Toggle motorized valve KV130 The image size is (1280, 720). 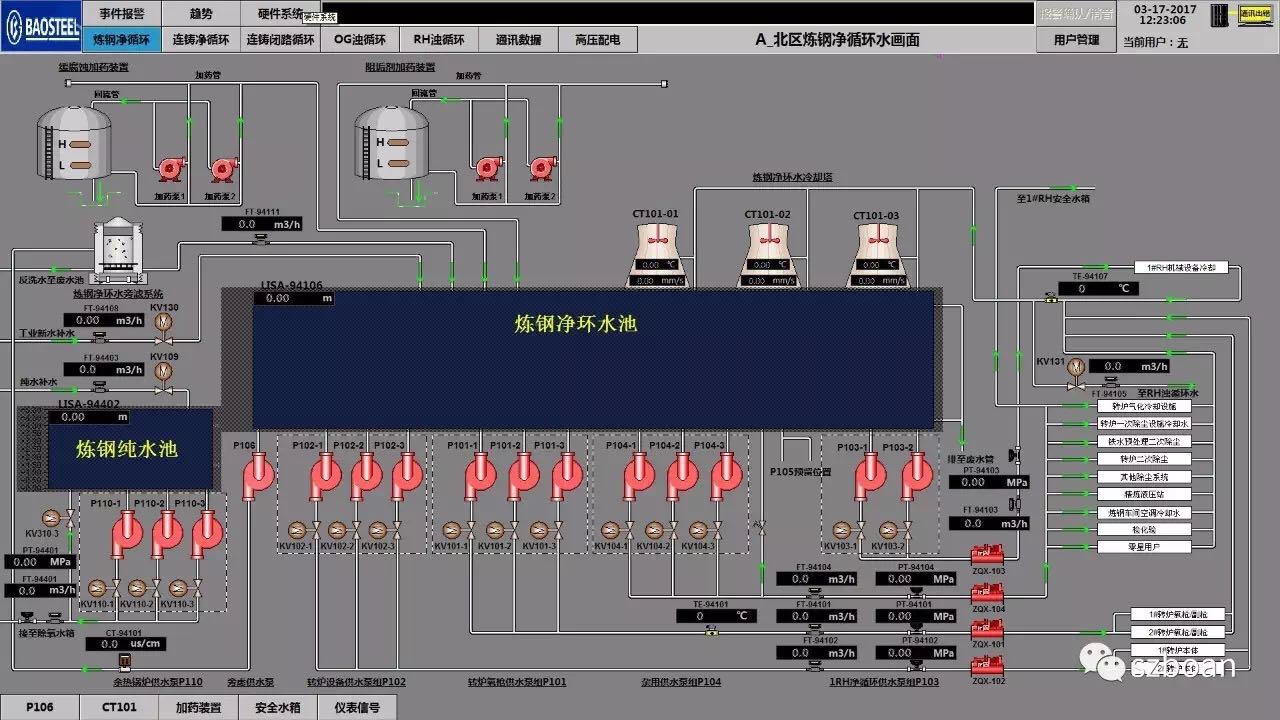click(x=163, y=321)
